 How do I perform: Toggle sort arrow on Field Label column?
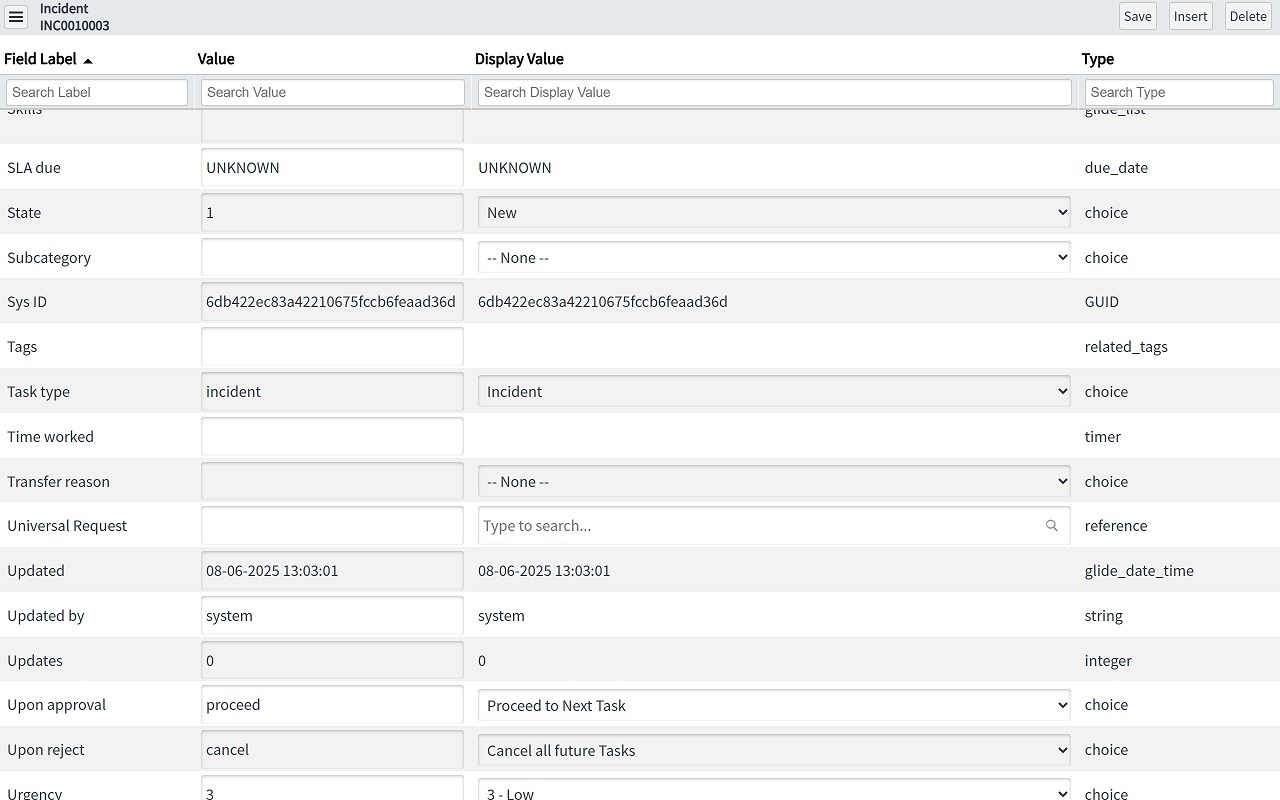[88, 61]
